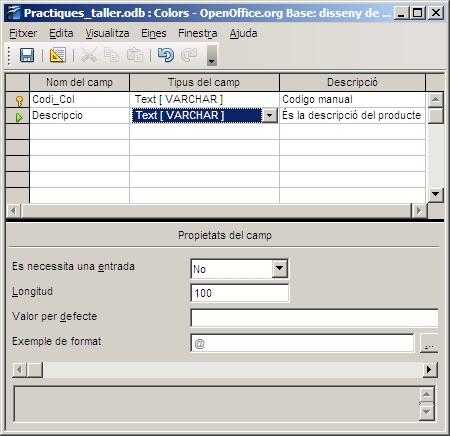Click the table grid scroll down arrow

[435, 194]
